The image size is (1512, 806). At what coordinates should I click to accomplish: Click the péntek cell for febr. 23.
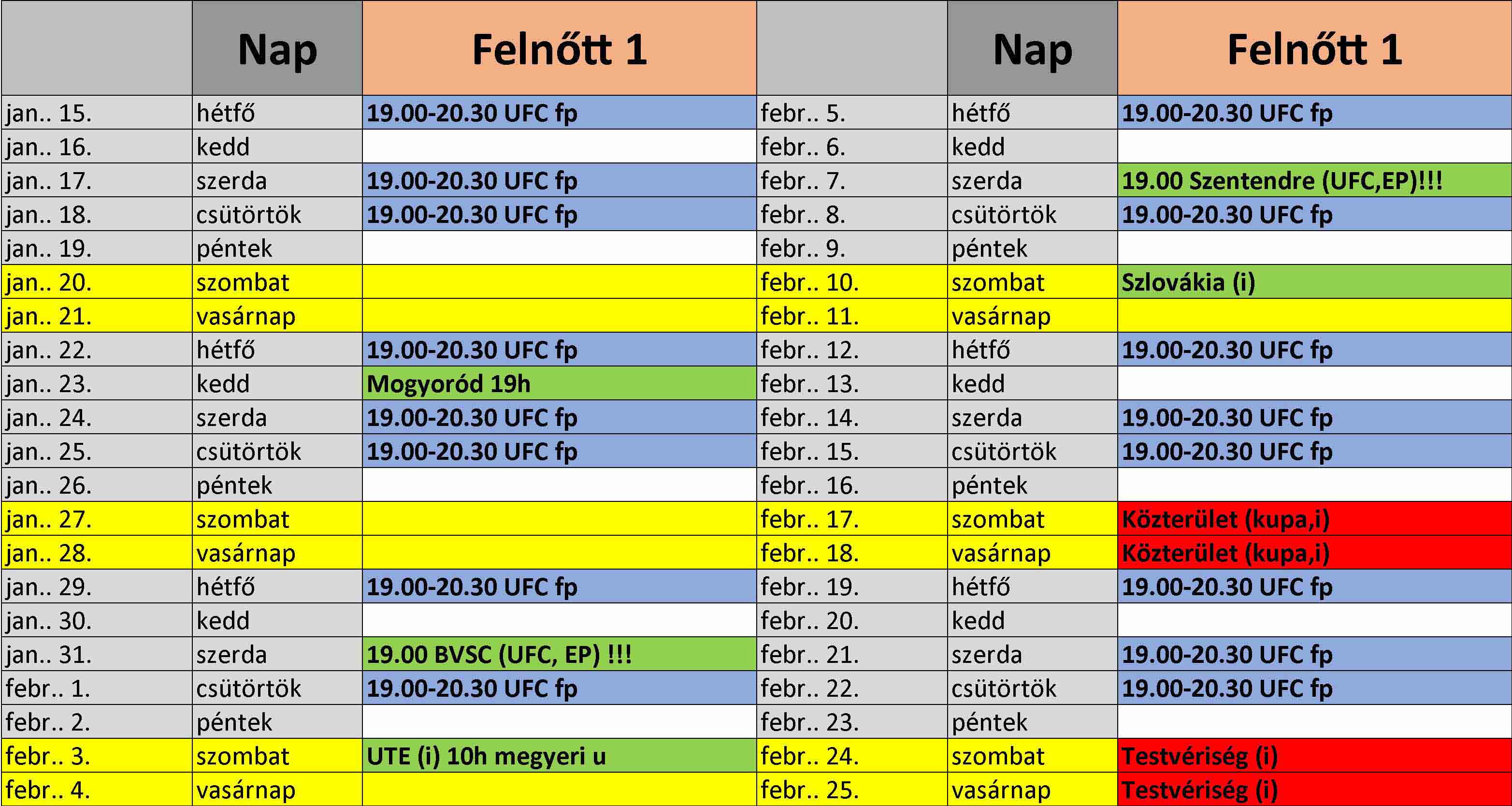coord(1032,722)
